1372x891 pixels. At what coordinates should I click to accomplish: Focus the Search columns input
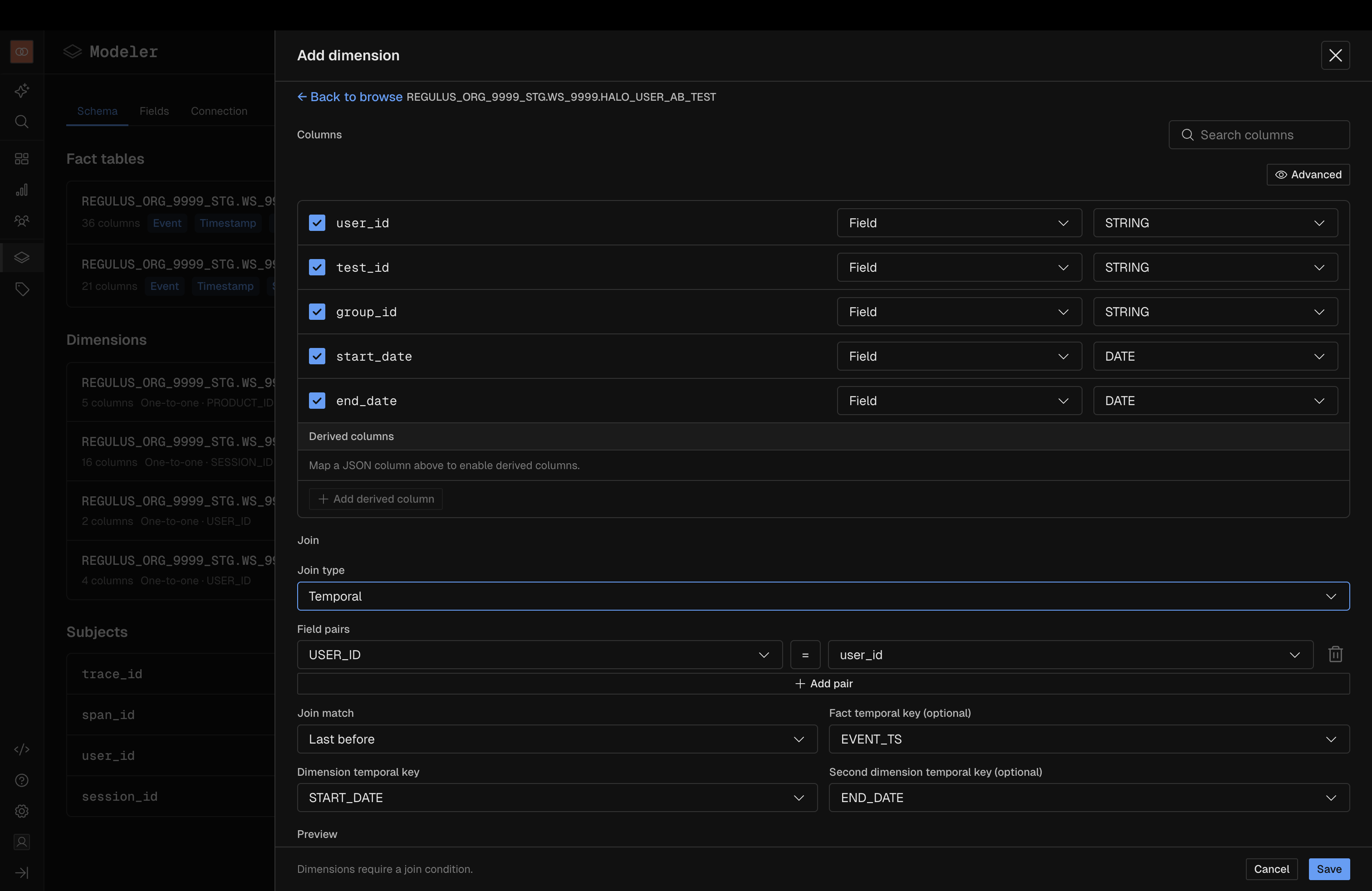coord(1259,135)
